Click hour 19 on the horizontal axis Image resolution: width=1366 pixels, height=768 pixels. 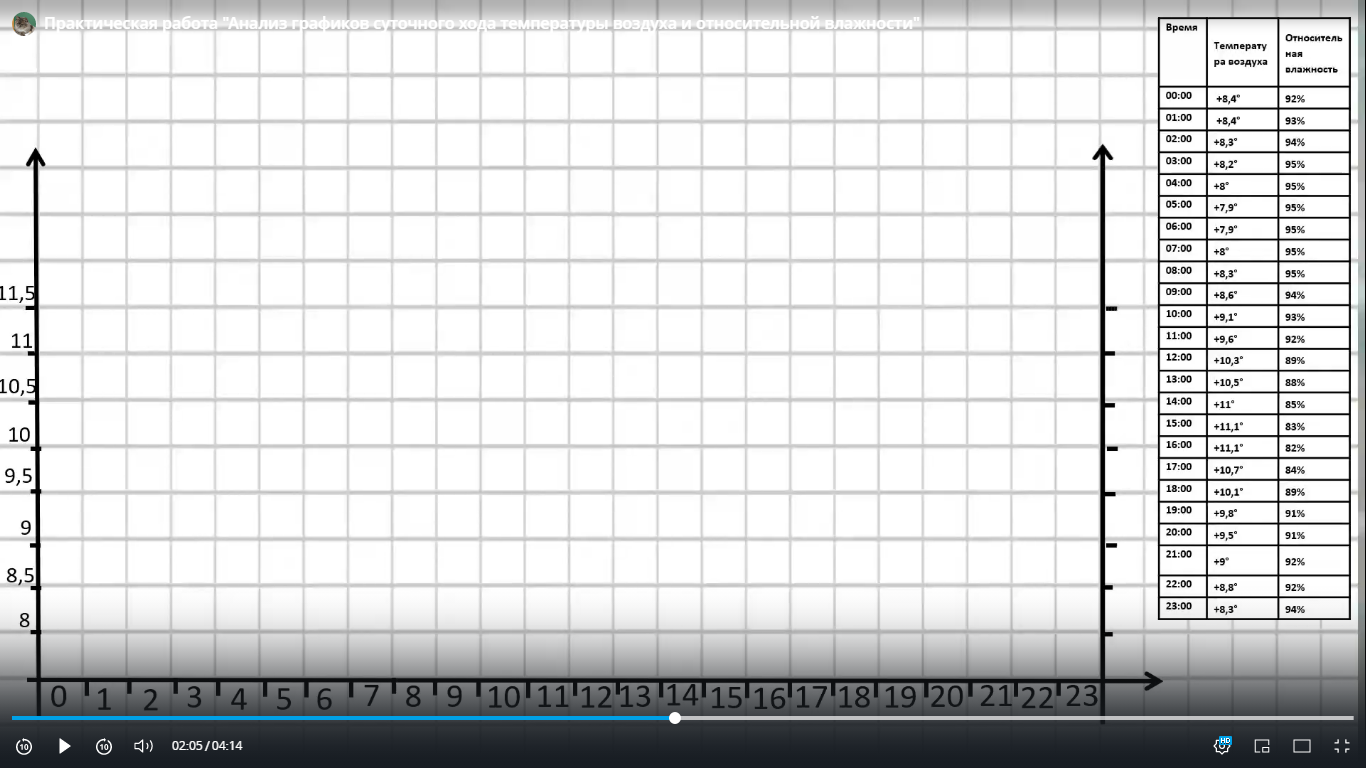tap(900, 696)
